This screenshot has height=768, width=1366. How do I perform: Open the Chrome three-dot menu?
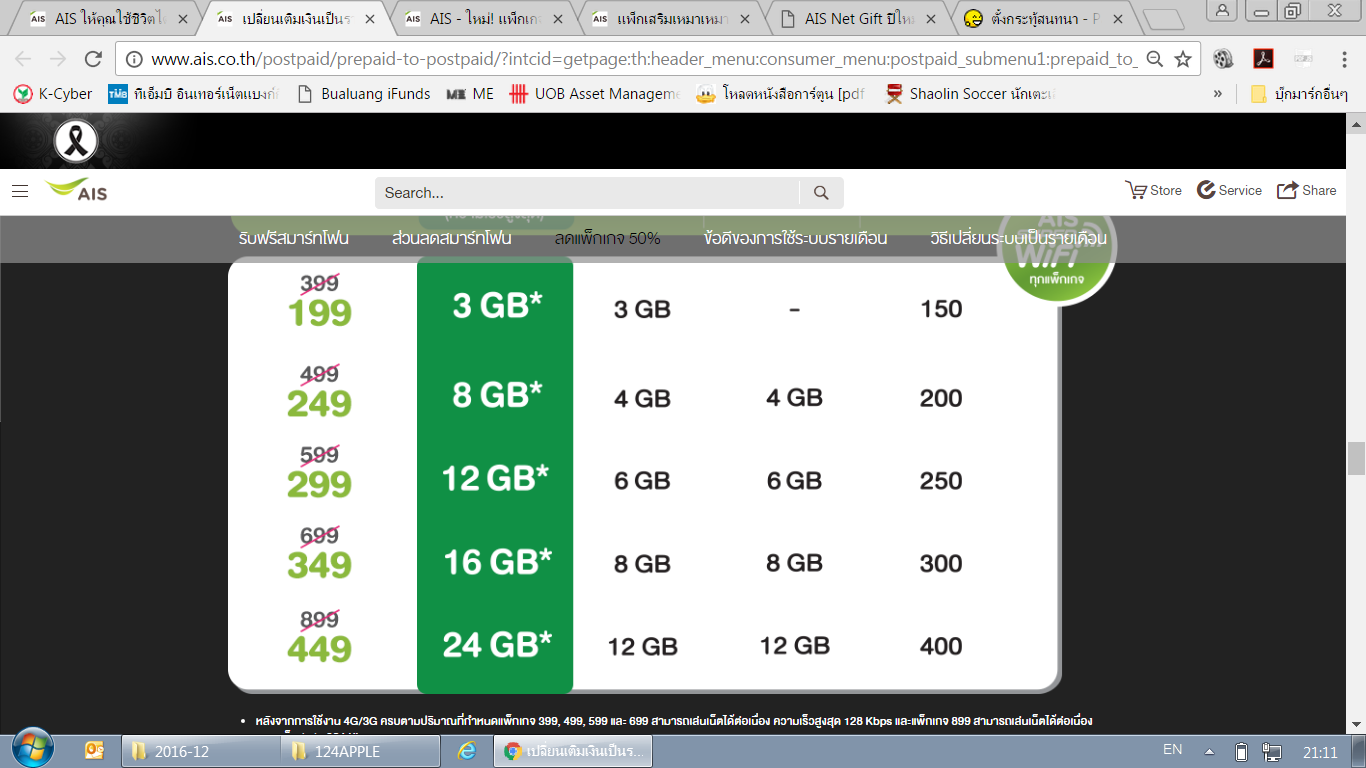pyautogui.click(x=1342, y=59)
